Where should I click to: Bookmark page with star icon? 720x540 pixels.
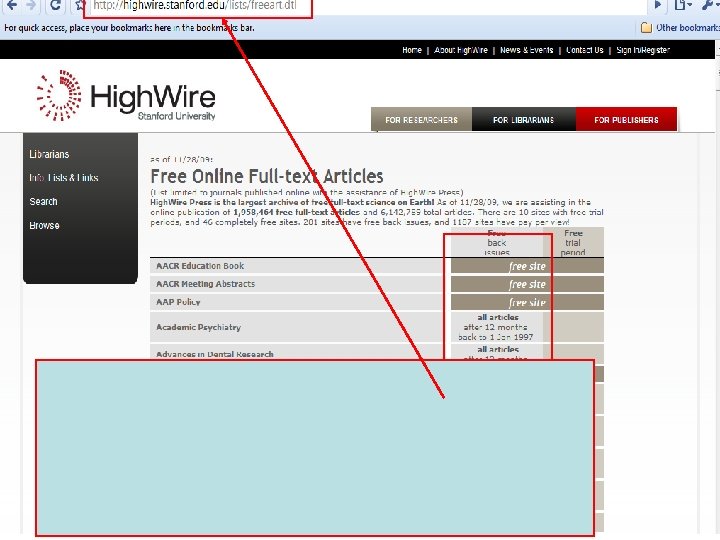80,6
